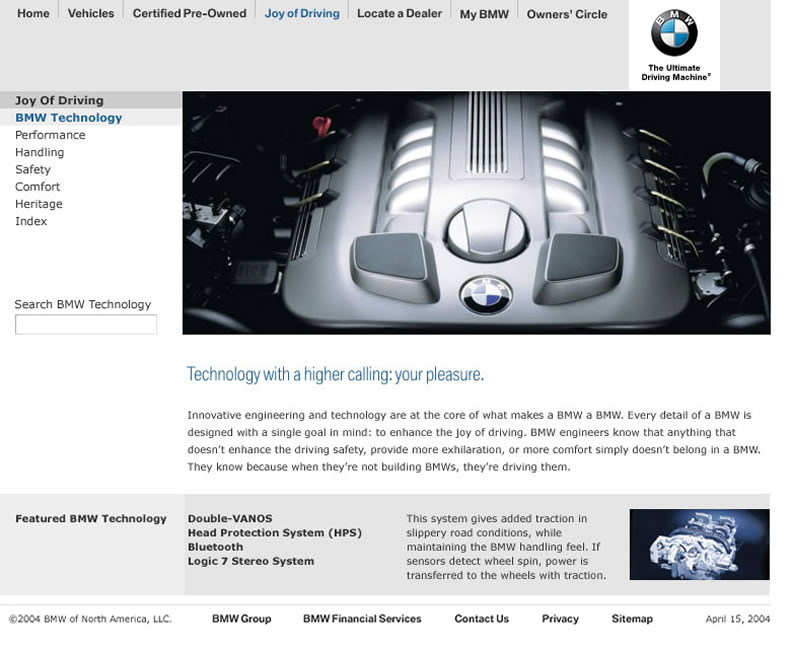
Task: Open the Logic 7 Stereo System link
Action: pos(251,561)
